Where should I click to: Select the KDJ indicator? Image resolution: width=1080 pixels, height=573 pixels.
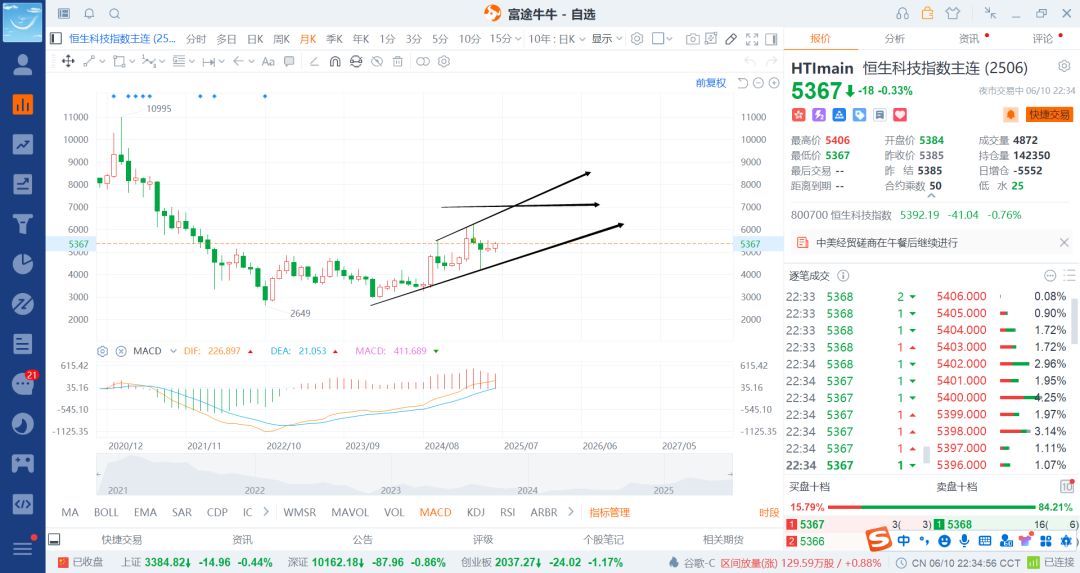(475, 512)
